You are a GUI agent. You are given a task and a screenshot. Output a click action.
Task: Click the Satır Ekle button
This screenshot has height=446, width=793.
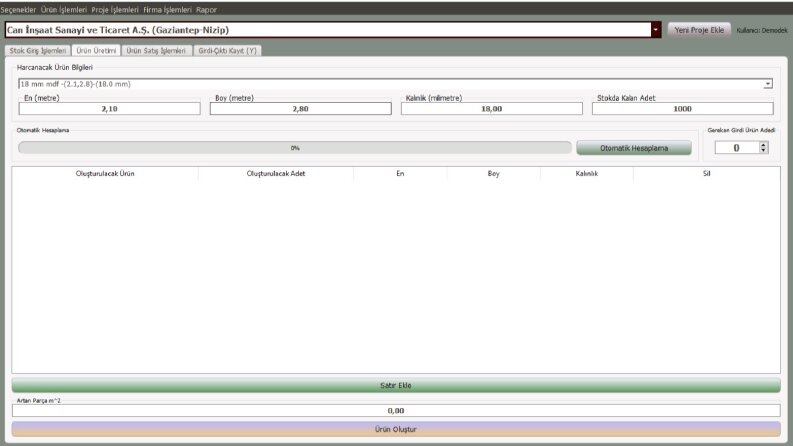coord(395,385)
